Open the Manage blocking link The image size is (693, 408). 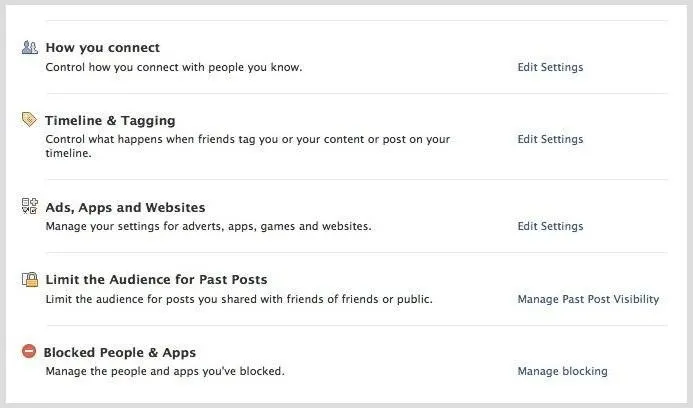click(x=563, y=371)
